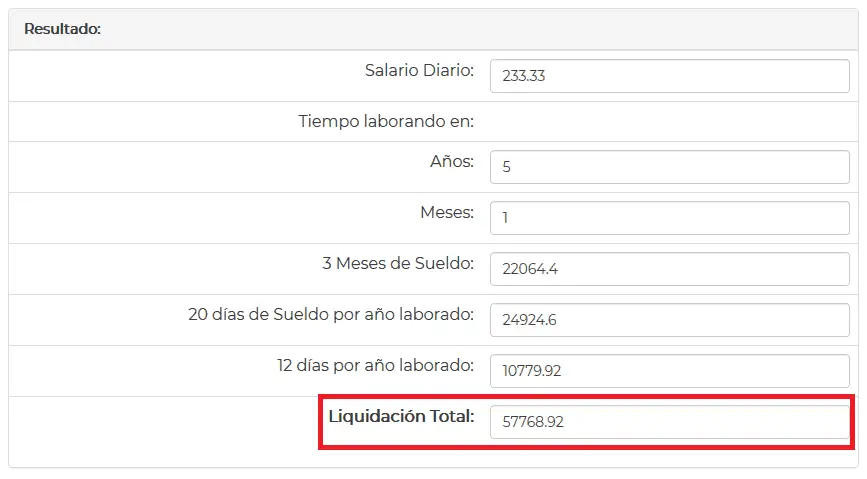The width and height of the screenshot is (867, 479).
Task: Click the 'Meses:' label text
Action: point(447,213)
